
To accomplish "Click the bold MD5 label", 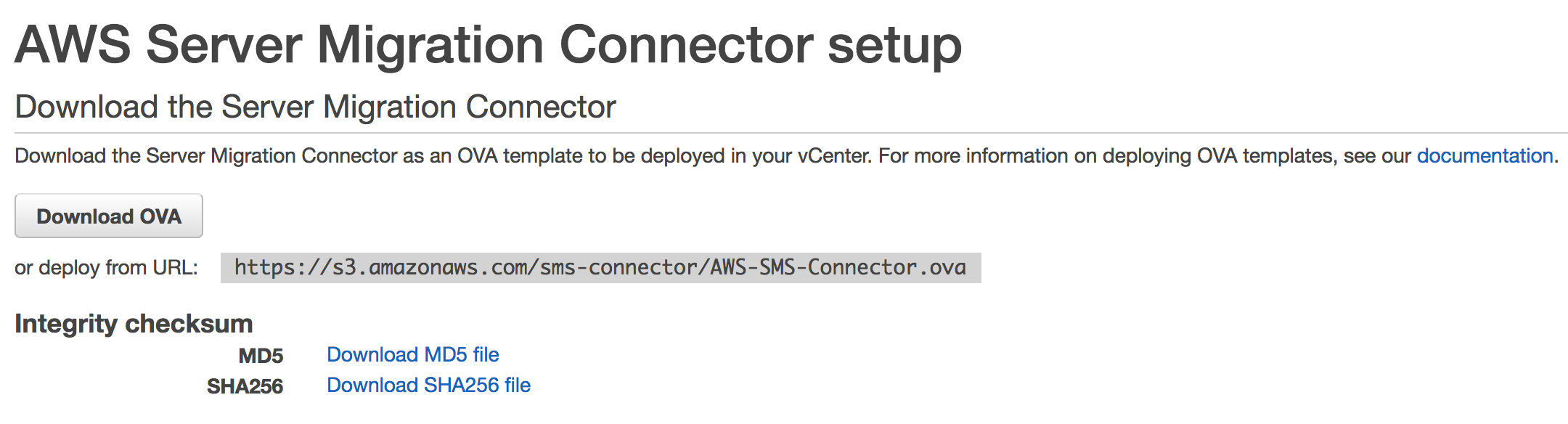I will pyautogui.click(x=261, y=356).
